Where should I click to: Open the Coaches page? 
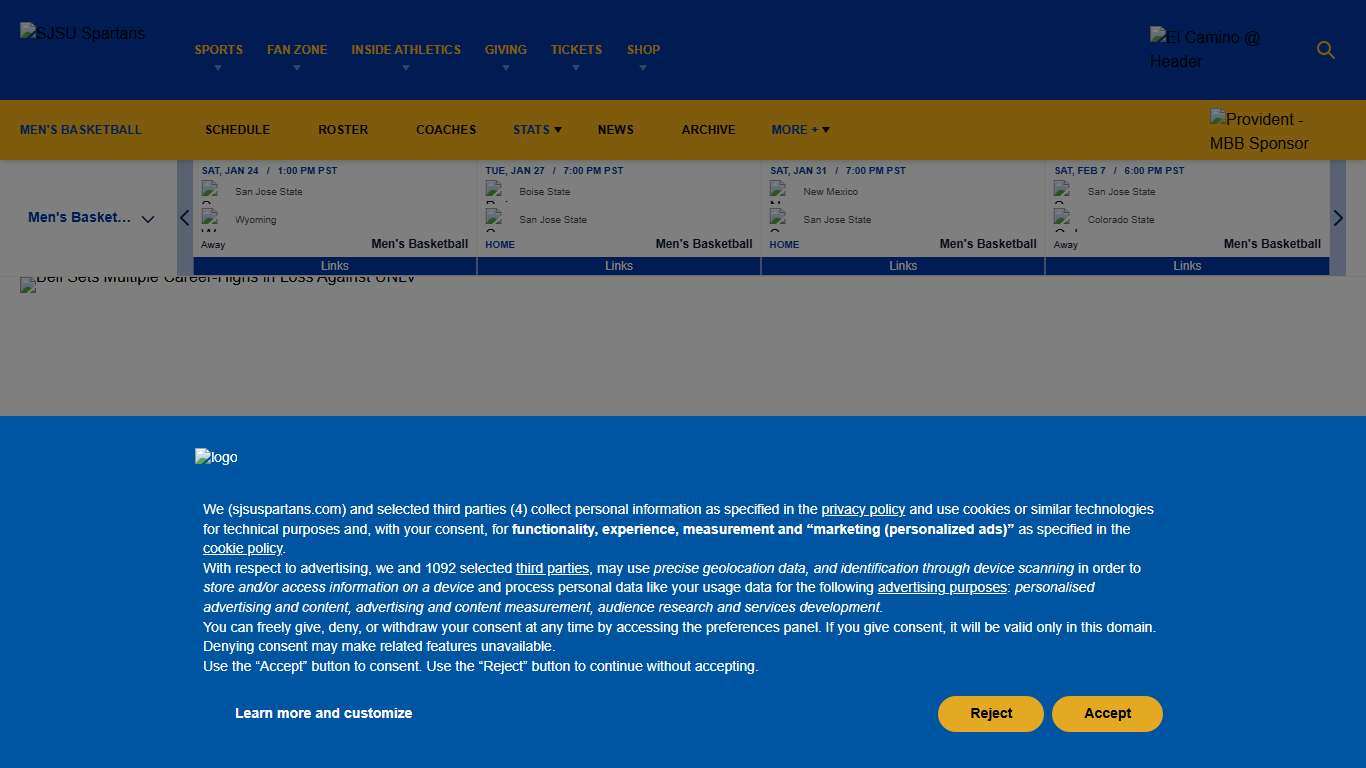point(446,130)
